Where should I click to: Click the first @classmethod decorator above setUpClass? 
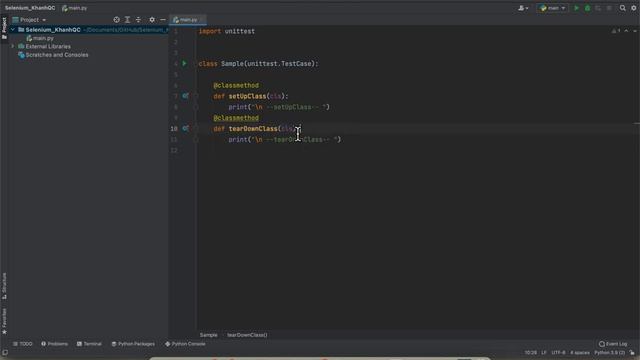[x=236, y=85]
